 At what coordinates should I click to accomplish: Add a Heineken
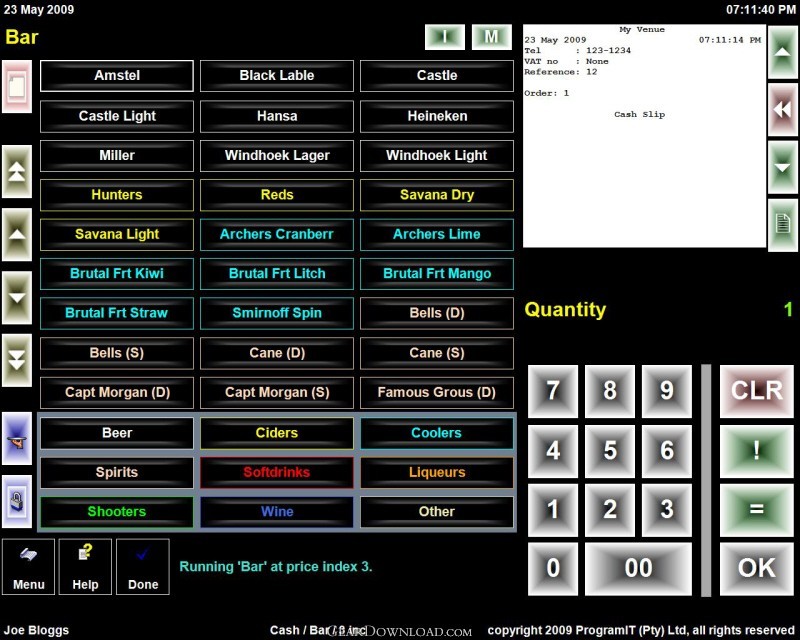[x=437, y=116]
